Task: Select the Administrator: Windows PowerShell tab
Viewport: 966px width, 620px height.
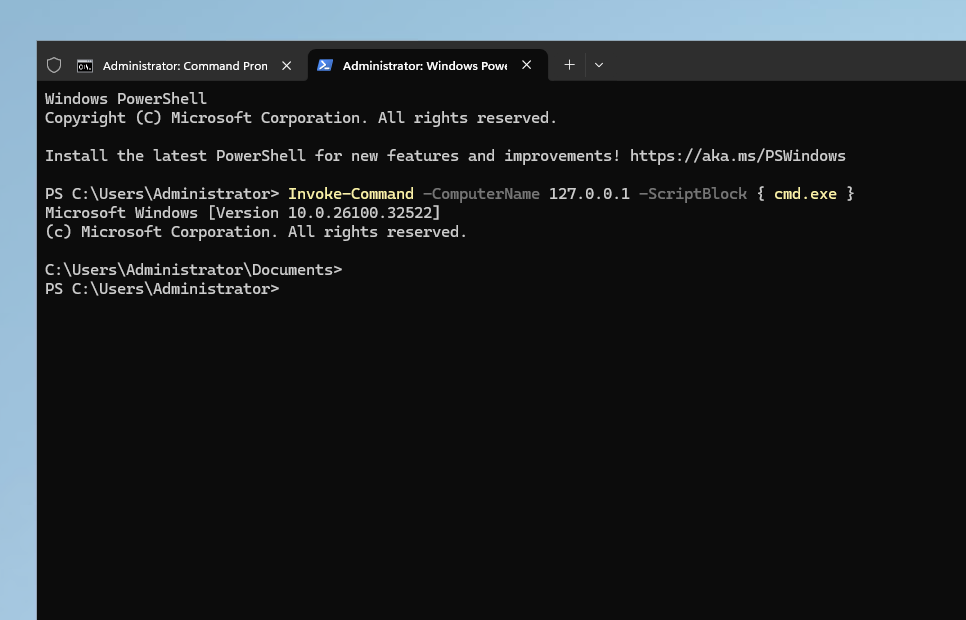Action: pos(428,65)
